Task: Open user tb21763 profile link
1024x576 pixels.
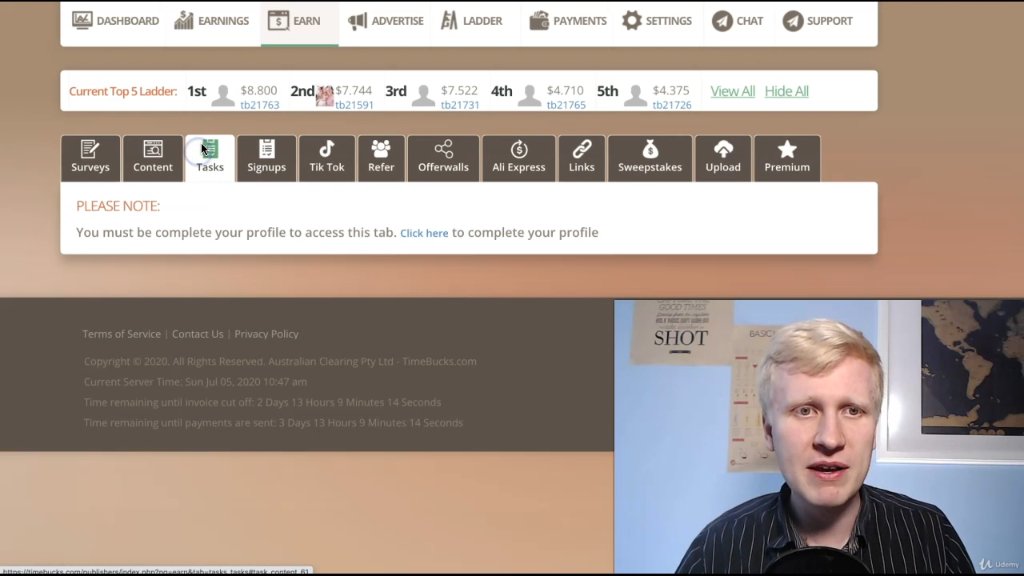Action: coord(259,105)
